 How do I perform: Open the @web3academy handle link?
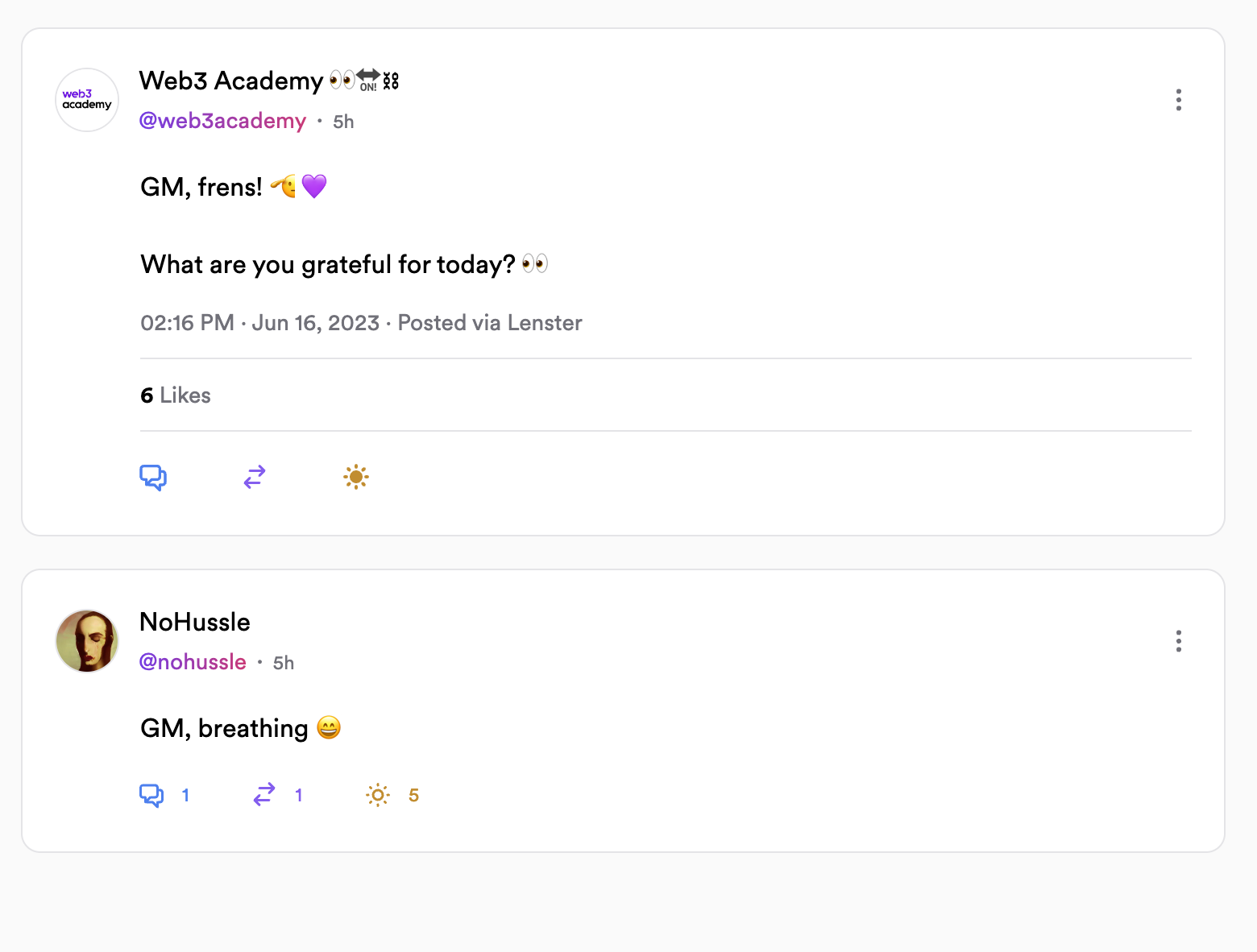point(222,121)
